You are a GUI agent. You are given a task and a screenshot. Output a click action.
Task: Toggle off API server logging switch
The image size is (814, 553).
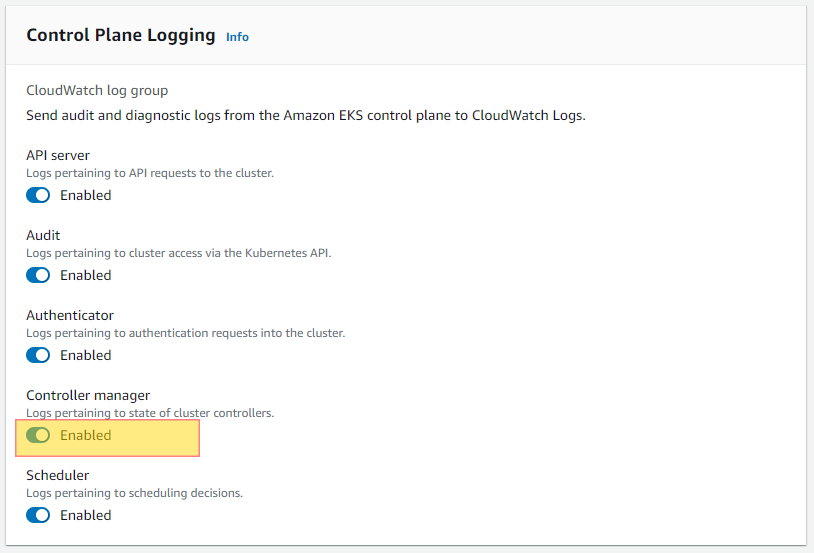point(38,195)
